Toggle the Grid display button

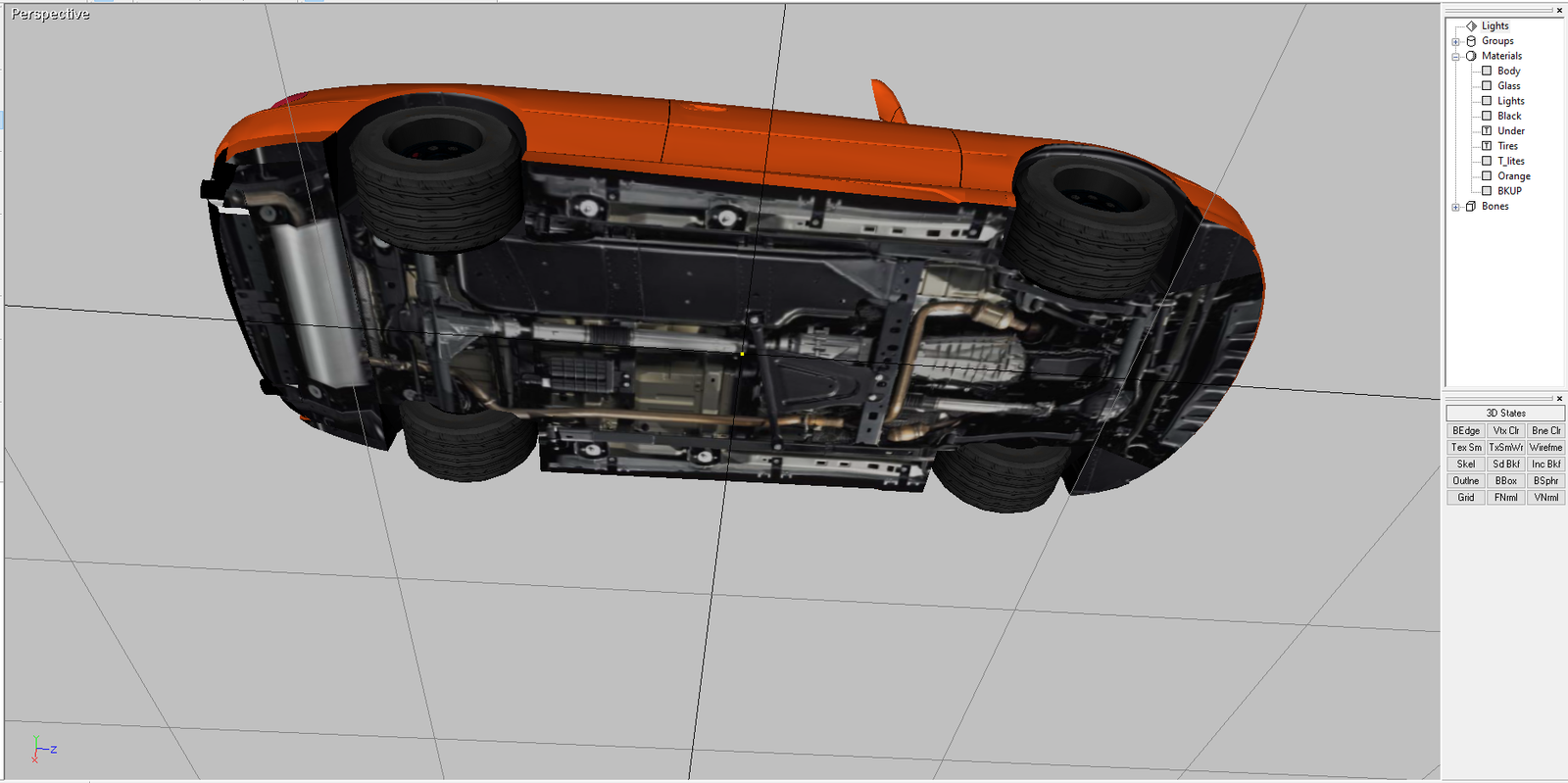[1466, 498]
